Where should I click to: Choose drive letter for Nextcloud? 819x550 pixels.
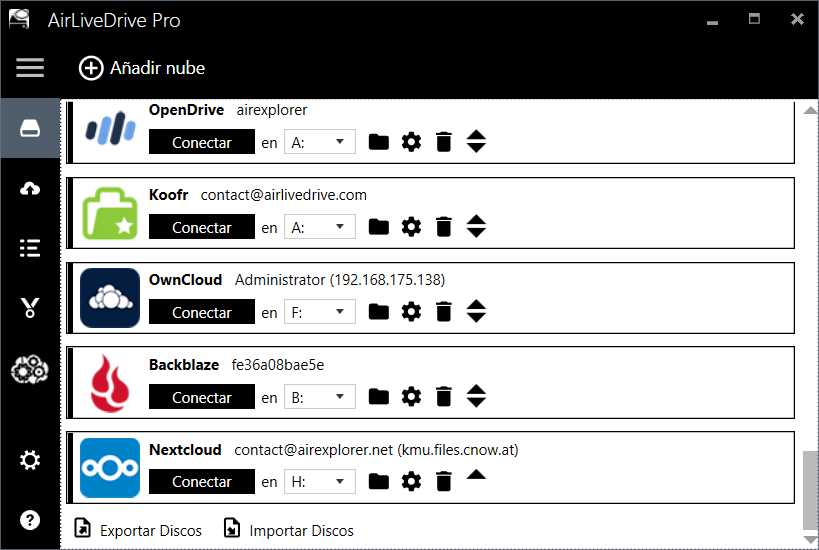[320, 482]
